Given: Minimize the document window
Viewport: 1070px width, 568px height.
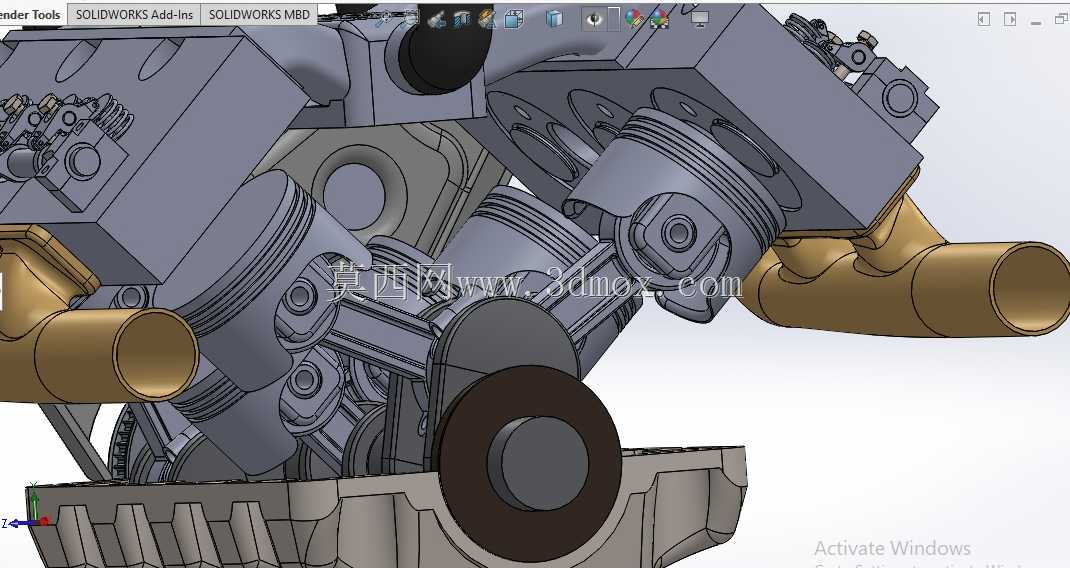Looking at the screenshot, I should 1037,22.
